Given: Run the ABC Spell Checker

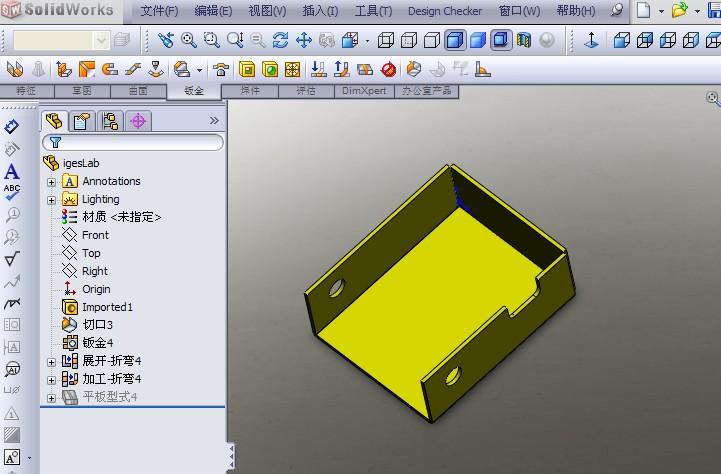Looking at the screenshot, I should (11, 192).
